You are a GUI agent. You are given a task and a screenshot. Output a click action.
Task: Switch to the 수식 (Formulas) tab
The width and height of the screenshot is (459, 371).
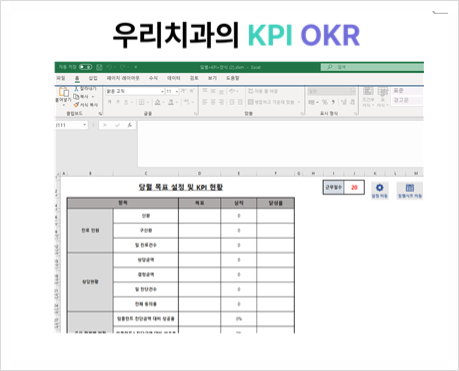[153, 78]
